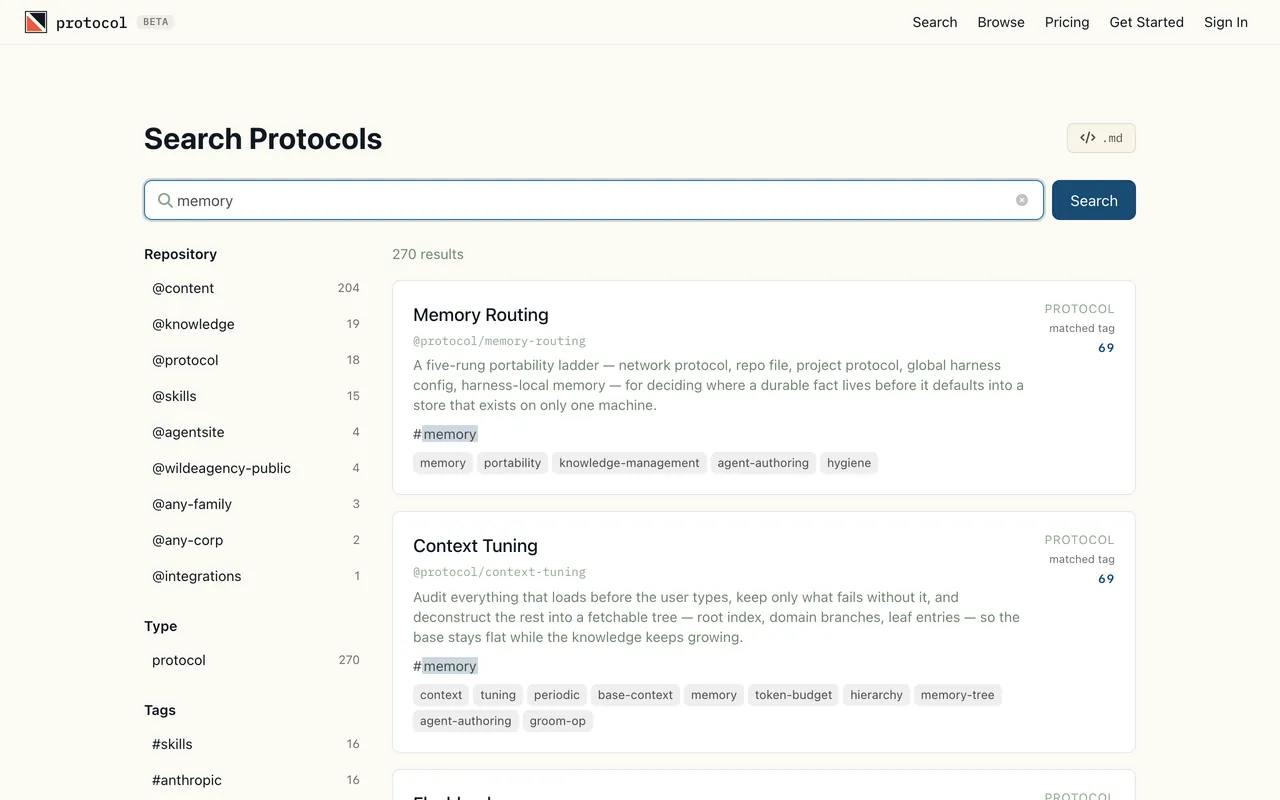The width and height of the screenshot is (1280, 800).
Task: Filter by @integrations repository
Action: (x=255, y=576)
